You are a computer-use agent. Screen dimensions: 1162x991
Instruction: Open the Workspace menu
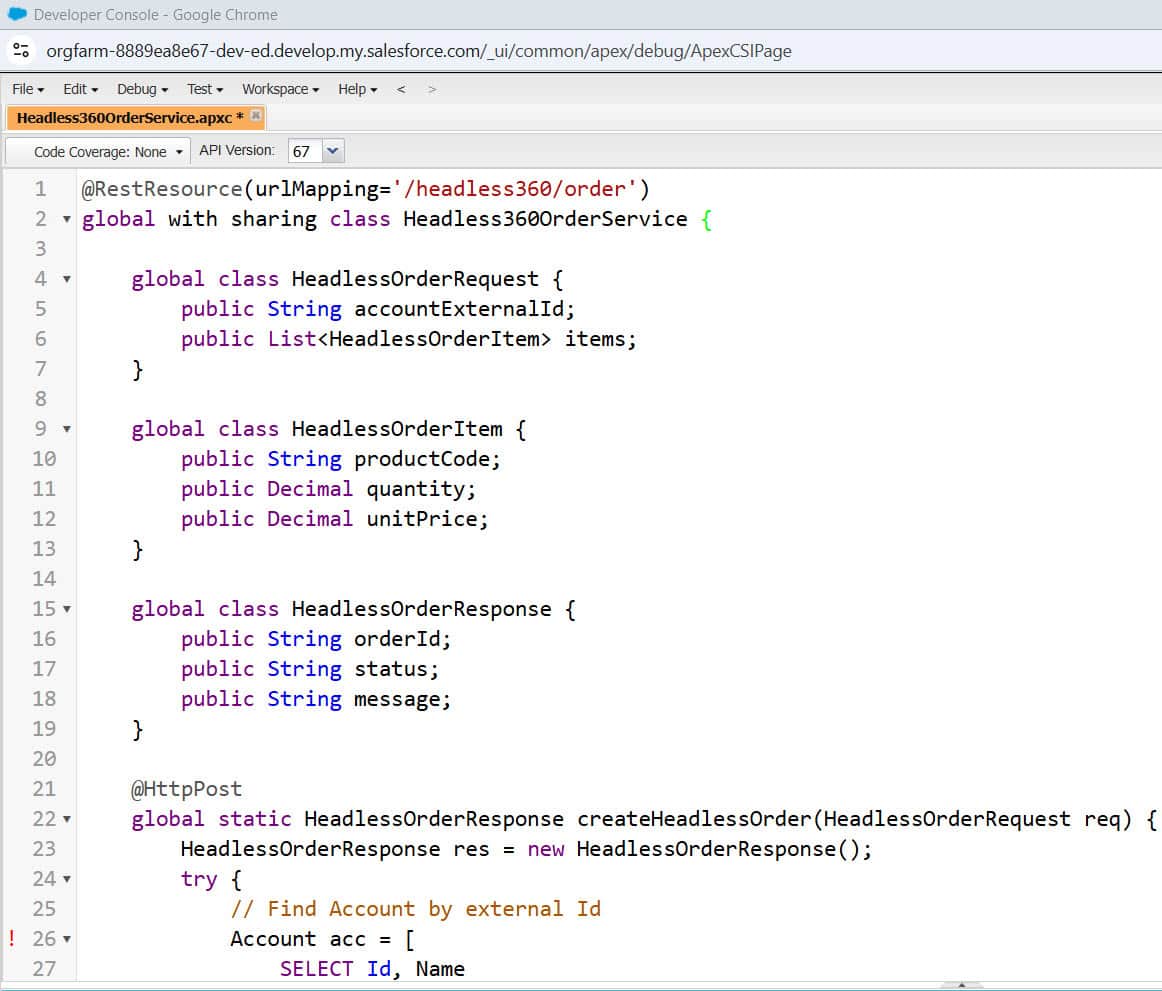(x=280, y=89)
